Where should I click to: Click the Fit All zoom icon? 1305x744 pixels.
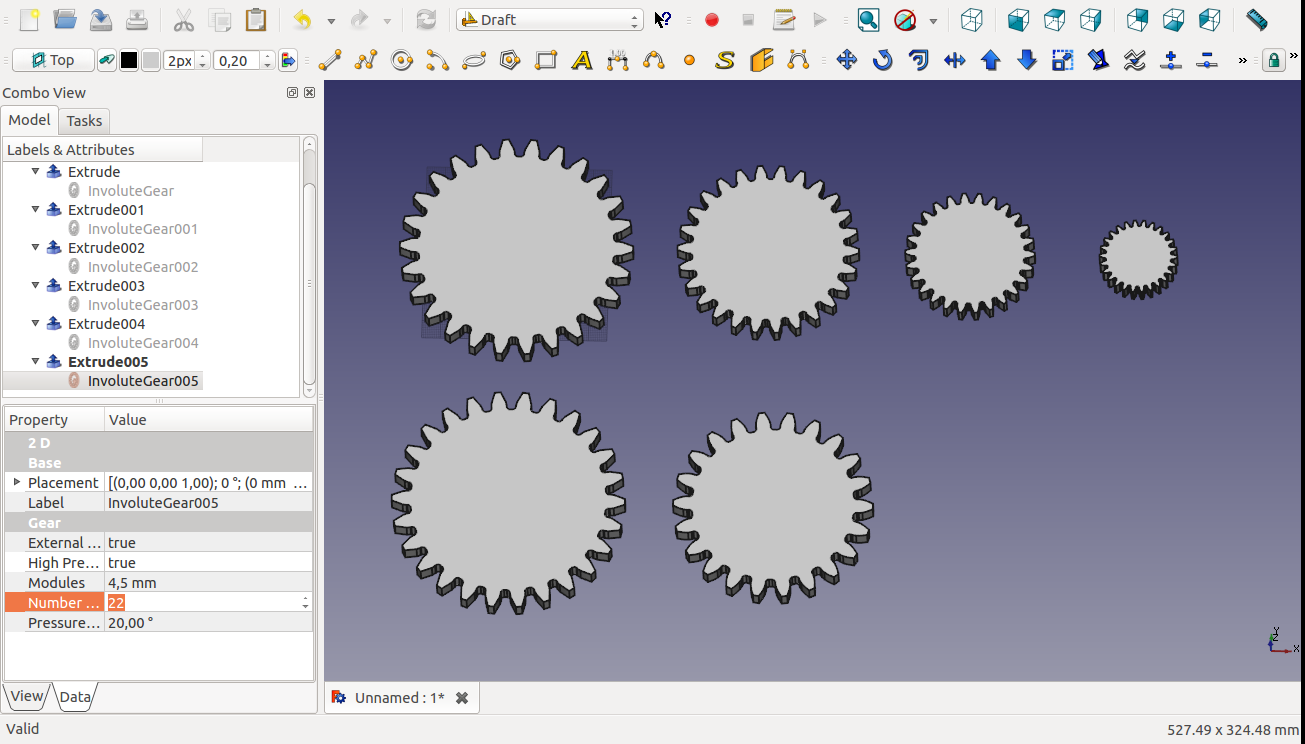(868, 20)
